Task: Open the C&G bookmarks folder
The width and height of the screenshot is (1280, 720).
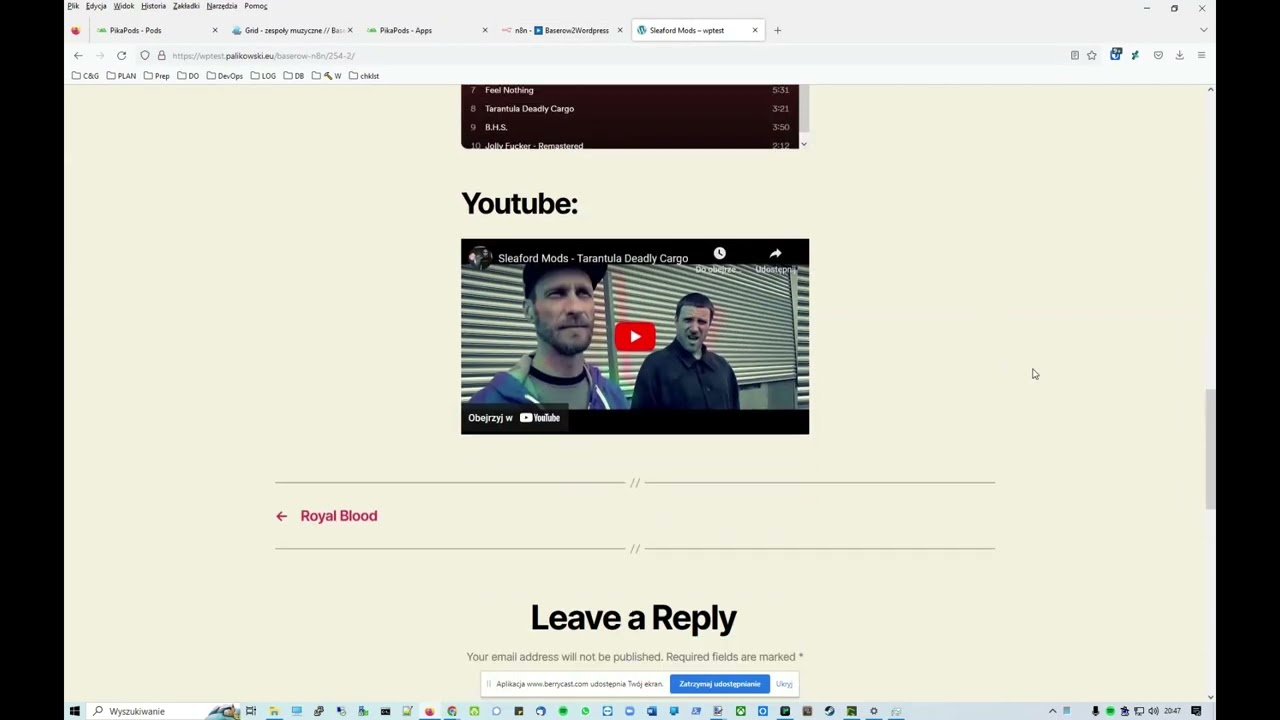Action: tap(85, 76)
